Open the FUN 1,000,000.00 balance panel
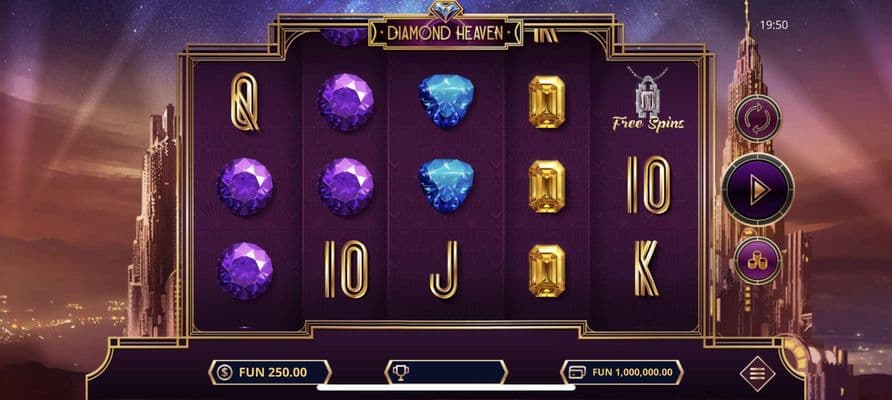The height and width of the screenshot is (400, 892). coord(622,373)
